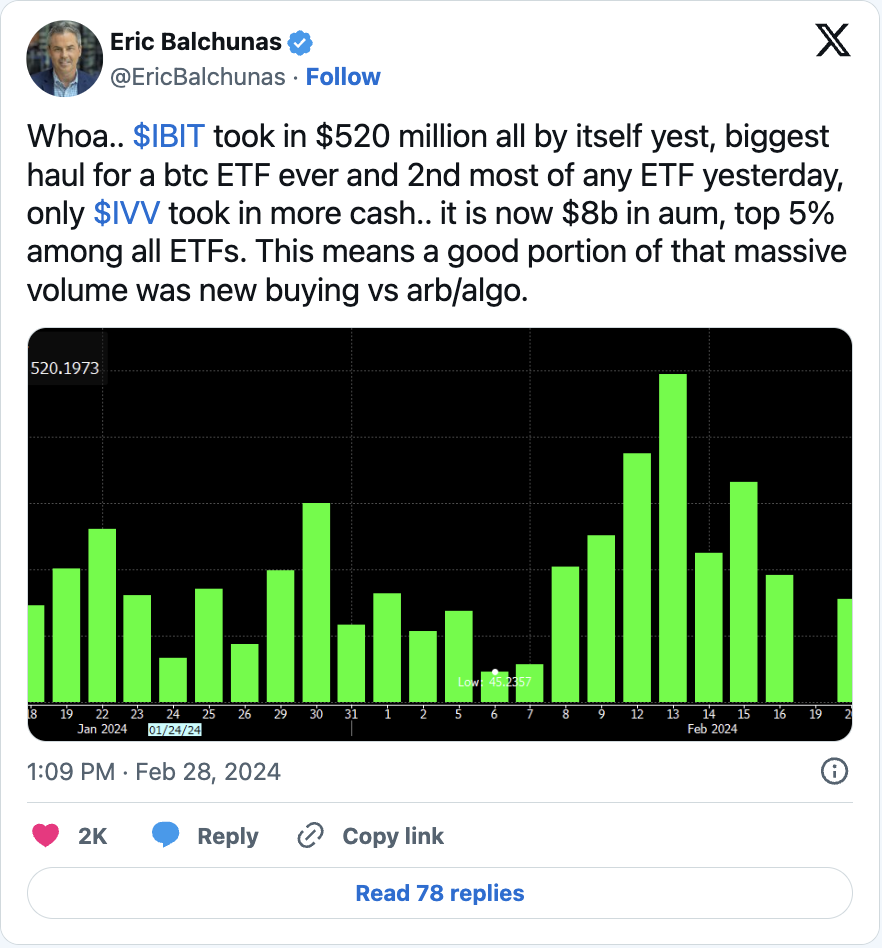
Task: Click the reply speech bubble icon
Action: click(166, 836)
